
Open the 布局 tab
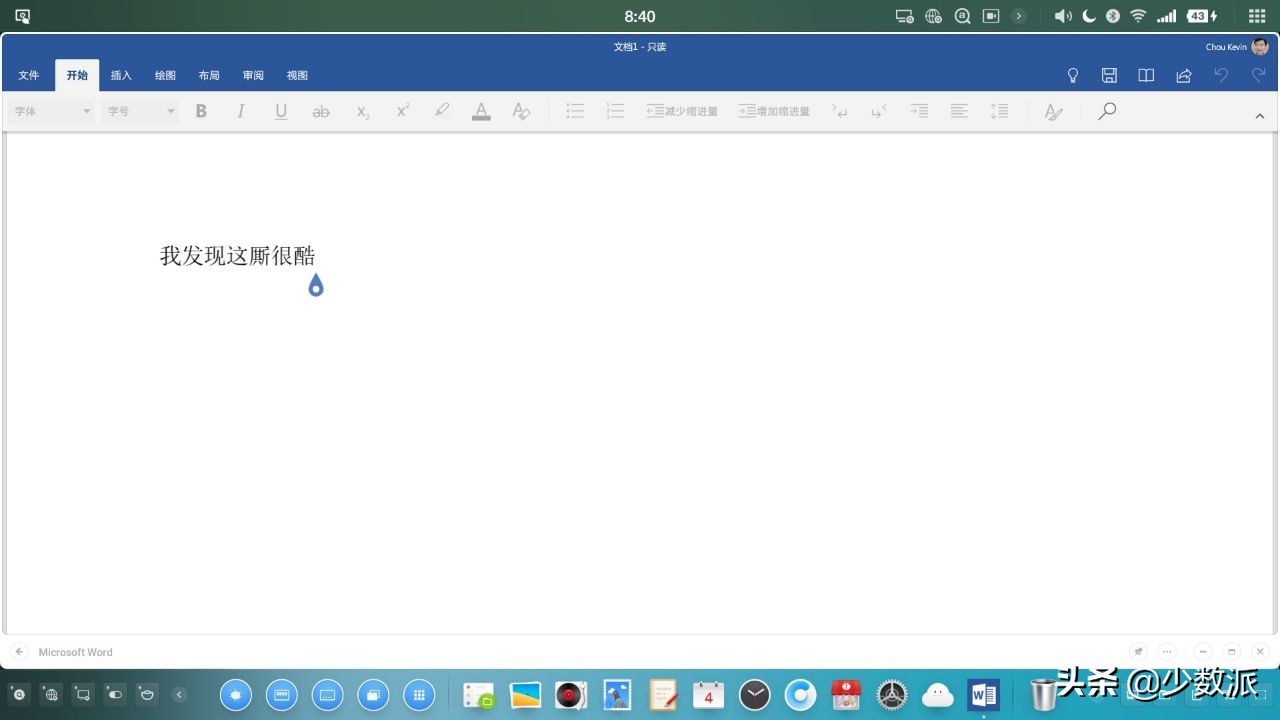tap(209, 75)
